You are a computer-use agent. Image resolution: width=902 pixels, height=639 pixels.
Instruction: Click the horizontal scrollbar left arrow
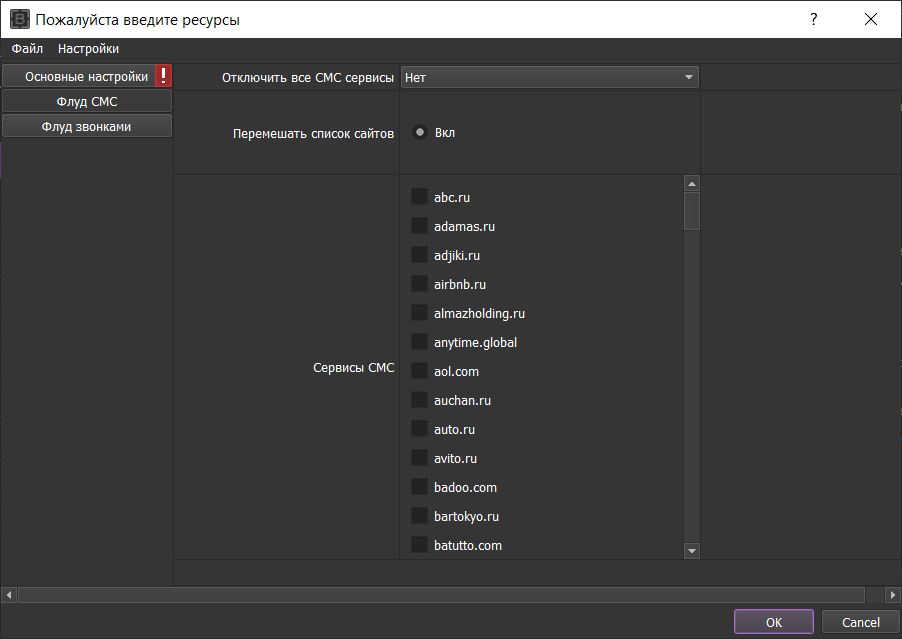coord(9,594)
